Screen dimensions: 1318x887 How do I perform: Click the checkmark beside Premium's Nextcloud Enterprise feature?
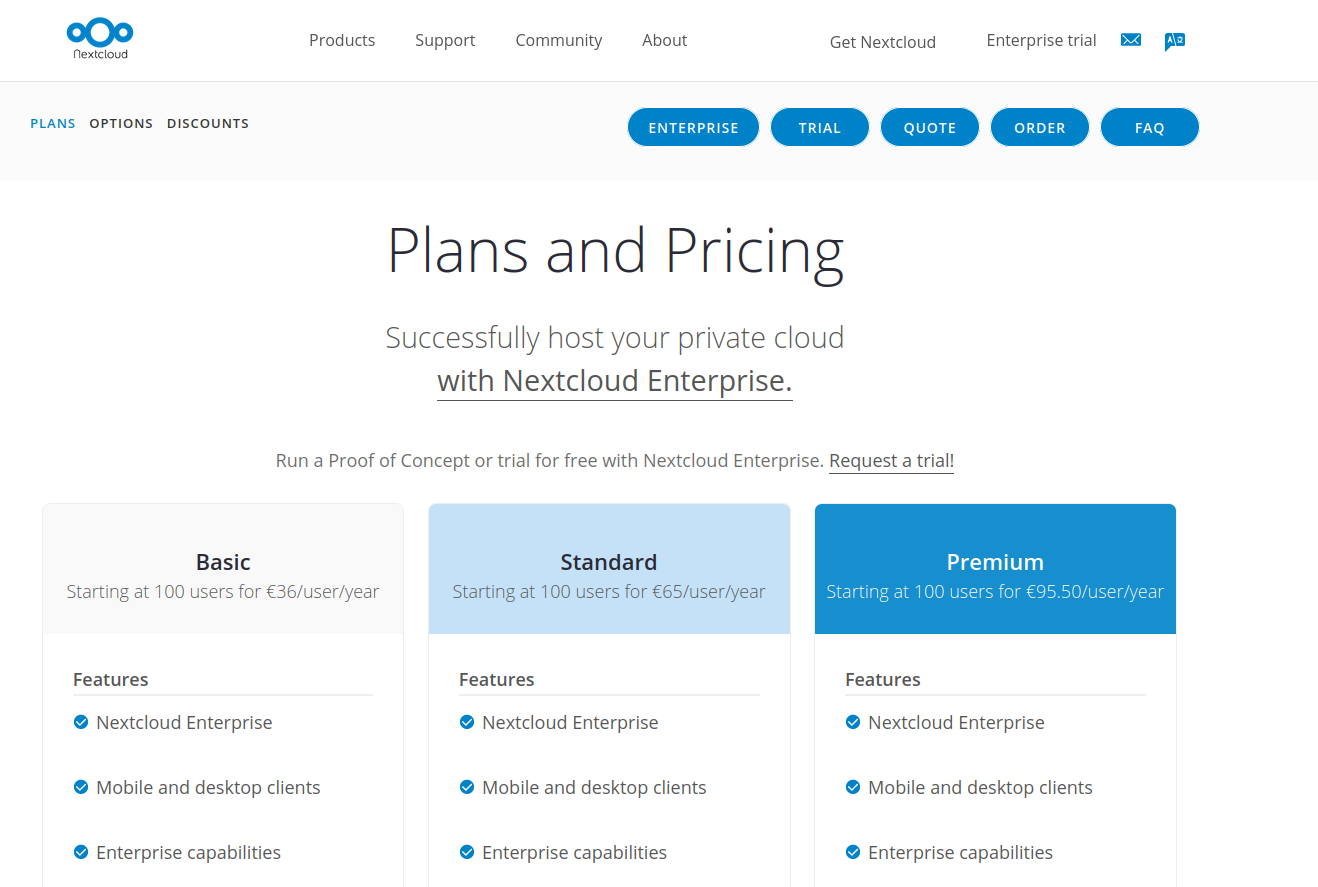pyautogui.click(x=852, y=722)
